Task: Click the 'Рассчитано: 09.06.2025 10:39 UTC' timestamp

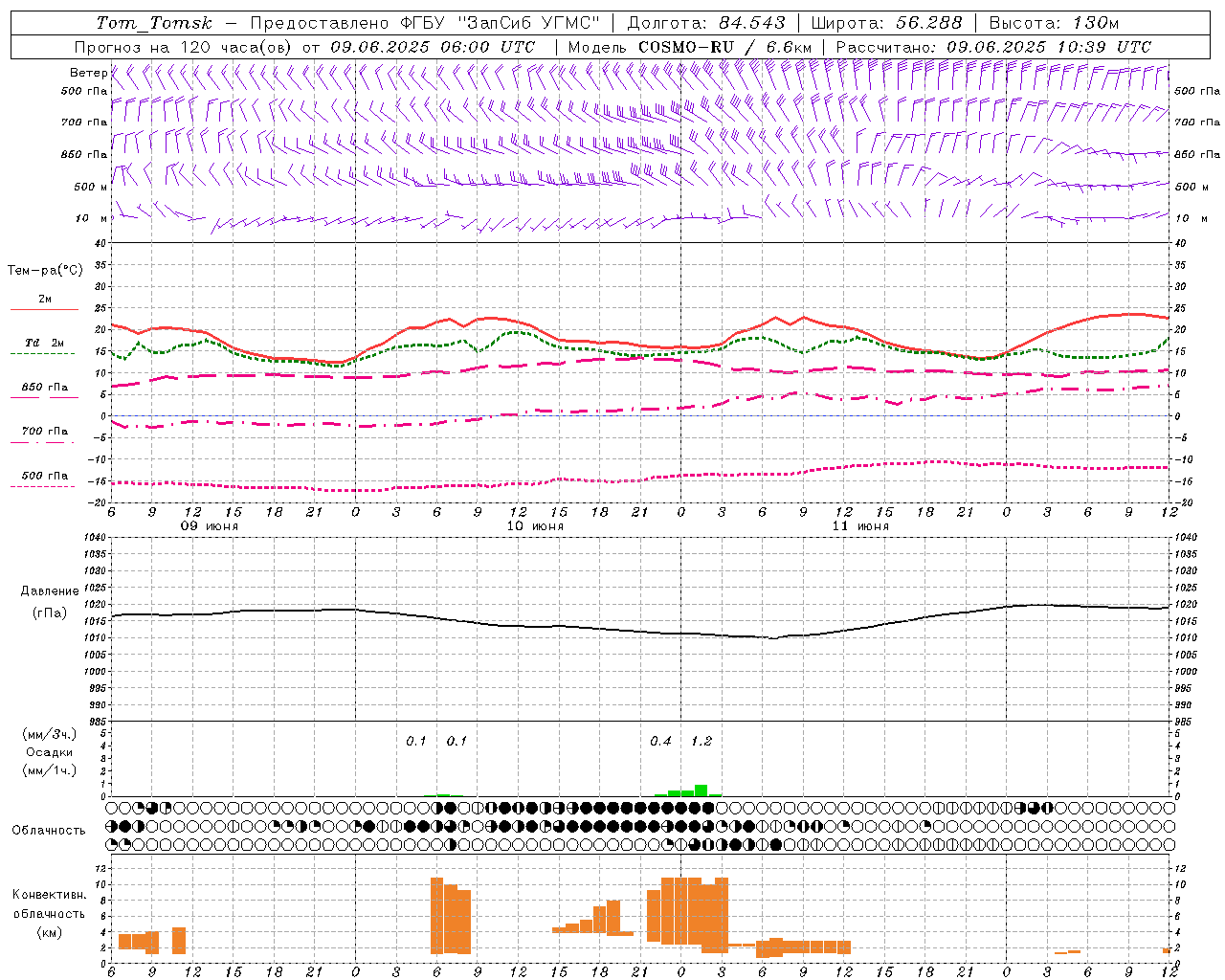Action: [x=993, y=47]
